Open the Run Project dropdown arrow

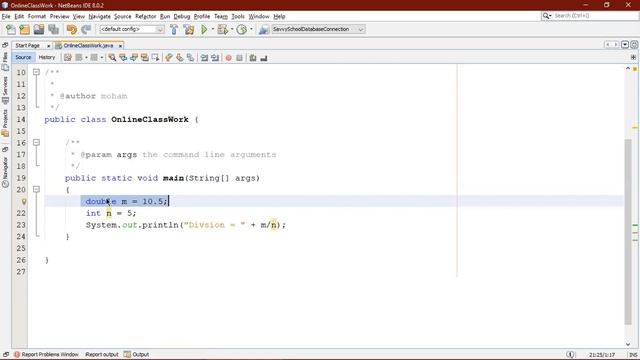tap(213, 29)
